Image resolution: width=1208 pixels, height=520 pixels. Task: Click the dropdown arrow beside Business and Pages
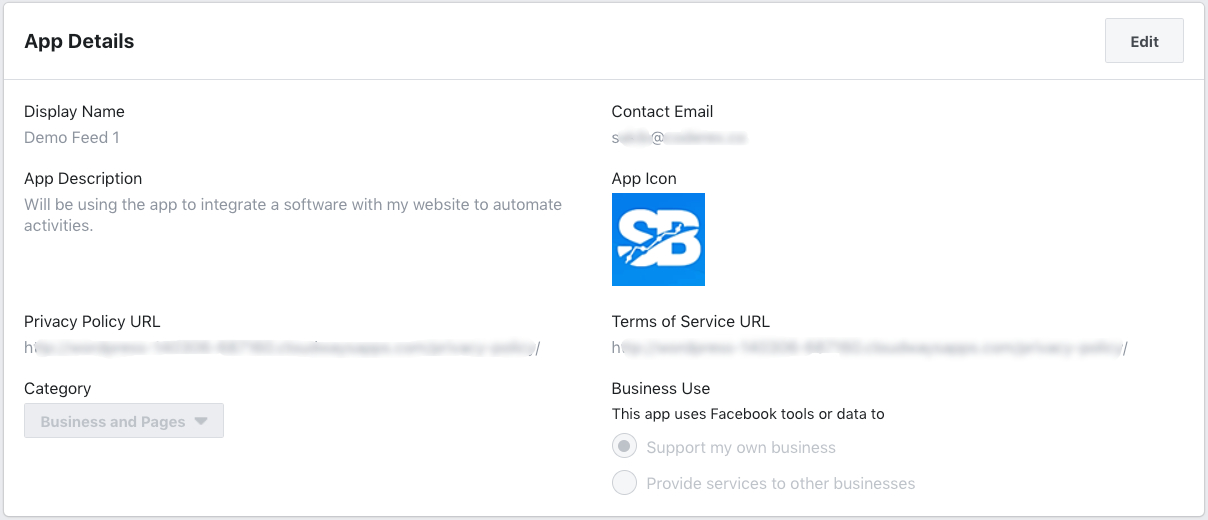click(201, 421)
